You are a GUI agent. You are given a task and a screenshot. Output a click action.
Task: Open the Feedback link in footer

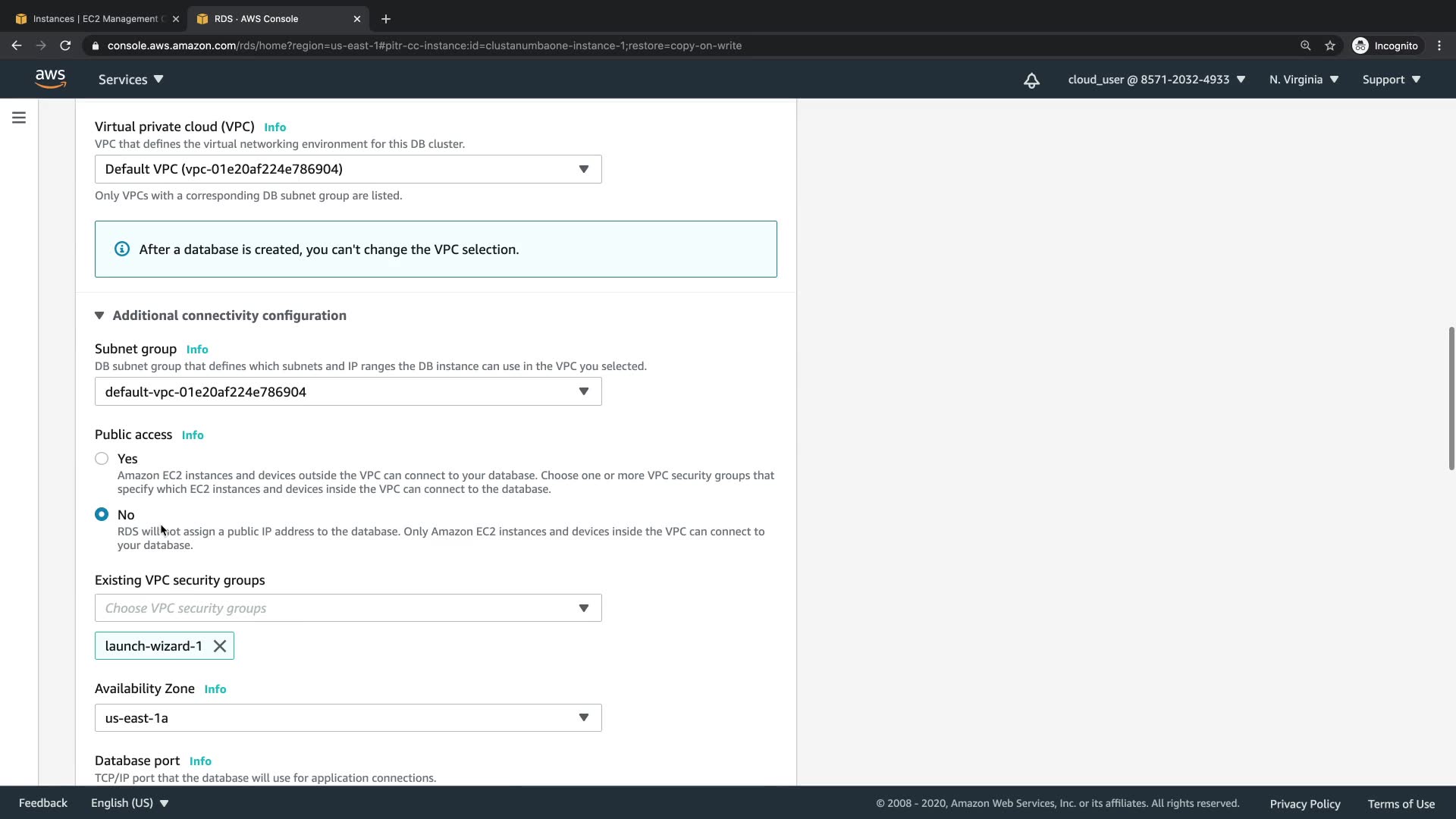tap(43, 803)
